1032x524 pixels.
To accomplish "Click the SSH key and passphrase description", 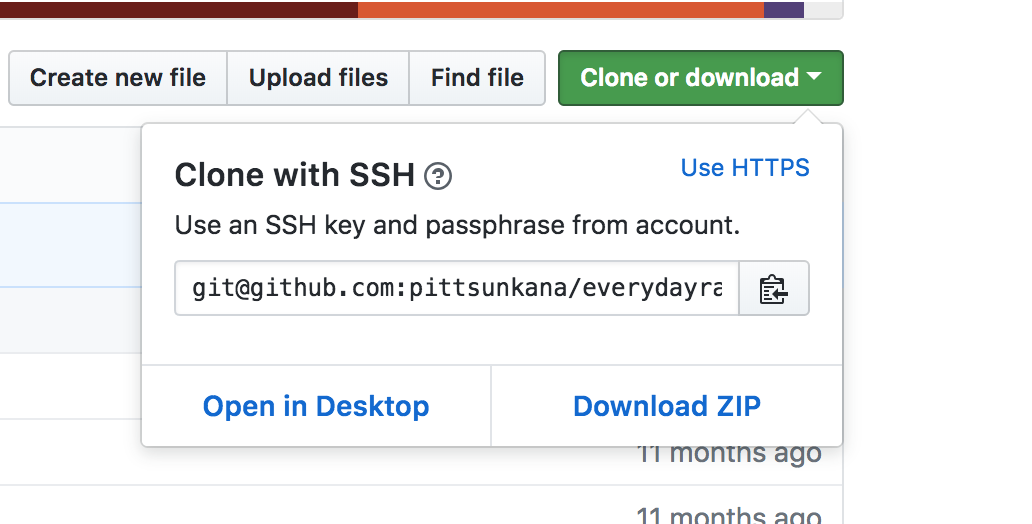I will click(457, 225).
